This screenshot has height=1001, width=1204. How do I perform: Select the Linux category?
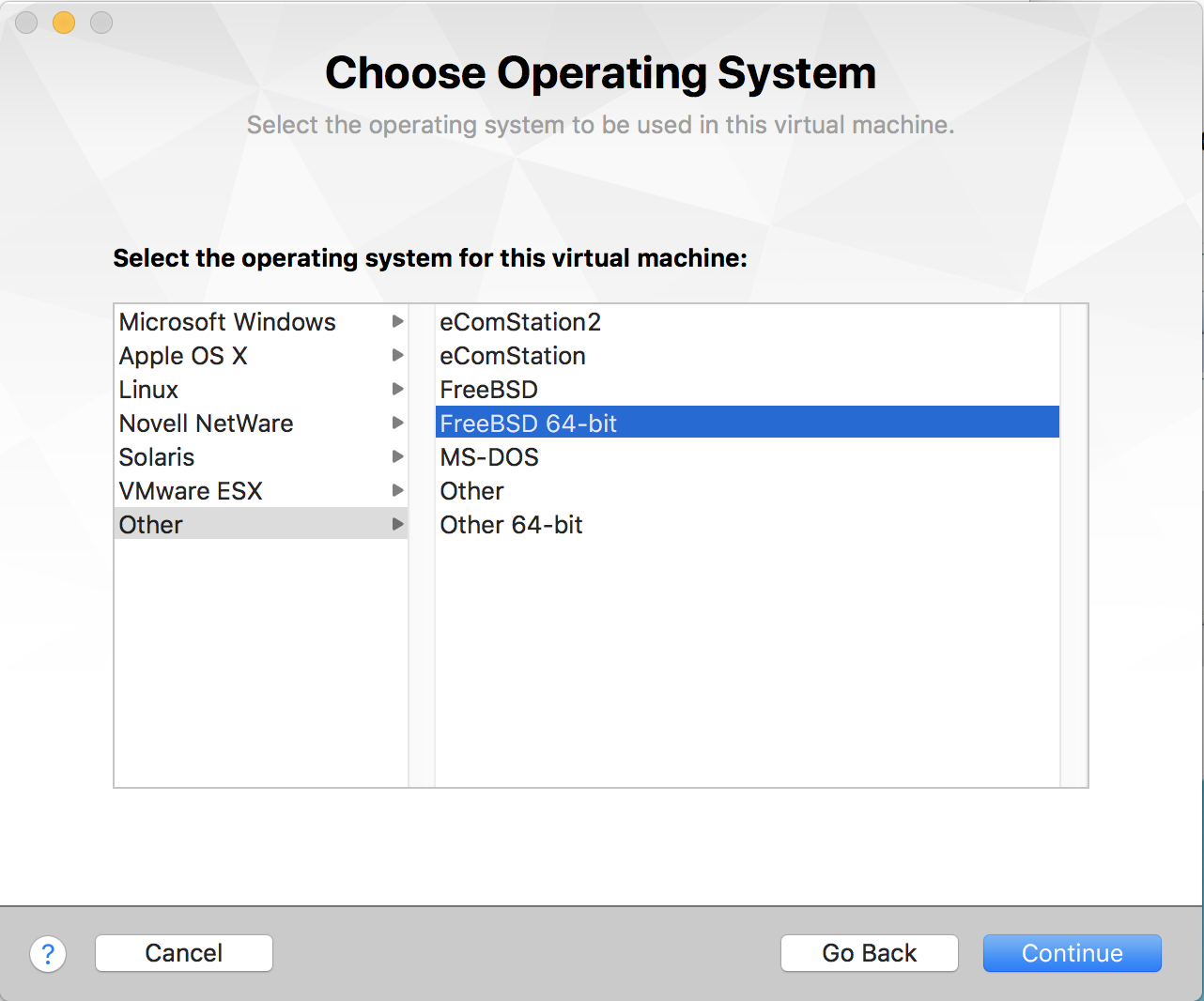(148, 390)
